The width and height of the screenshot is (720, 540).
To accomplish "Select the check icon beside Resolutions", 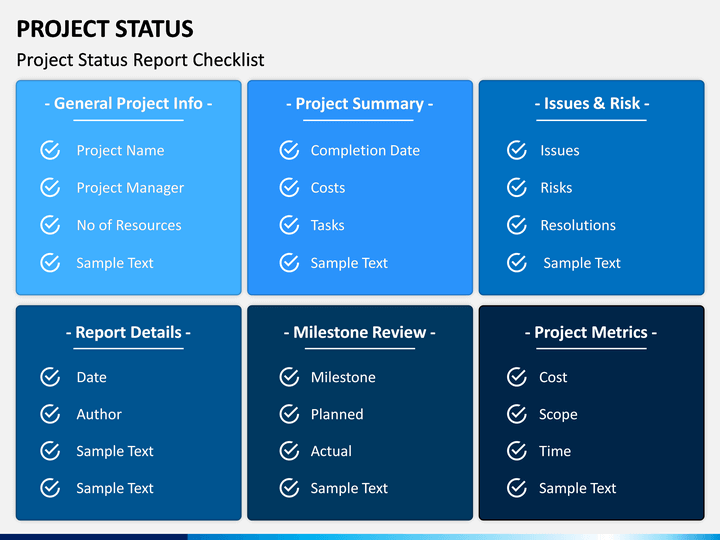I will point(517,225).
